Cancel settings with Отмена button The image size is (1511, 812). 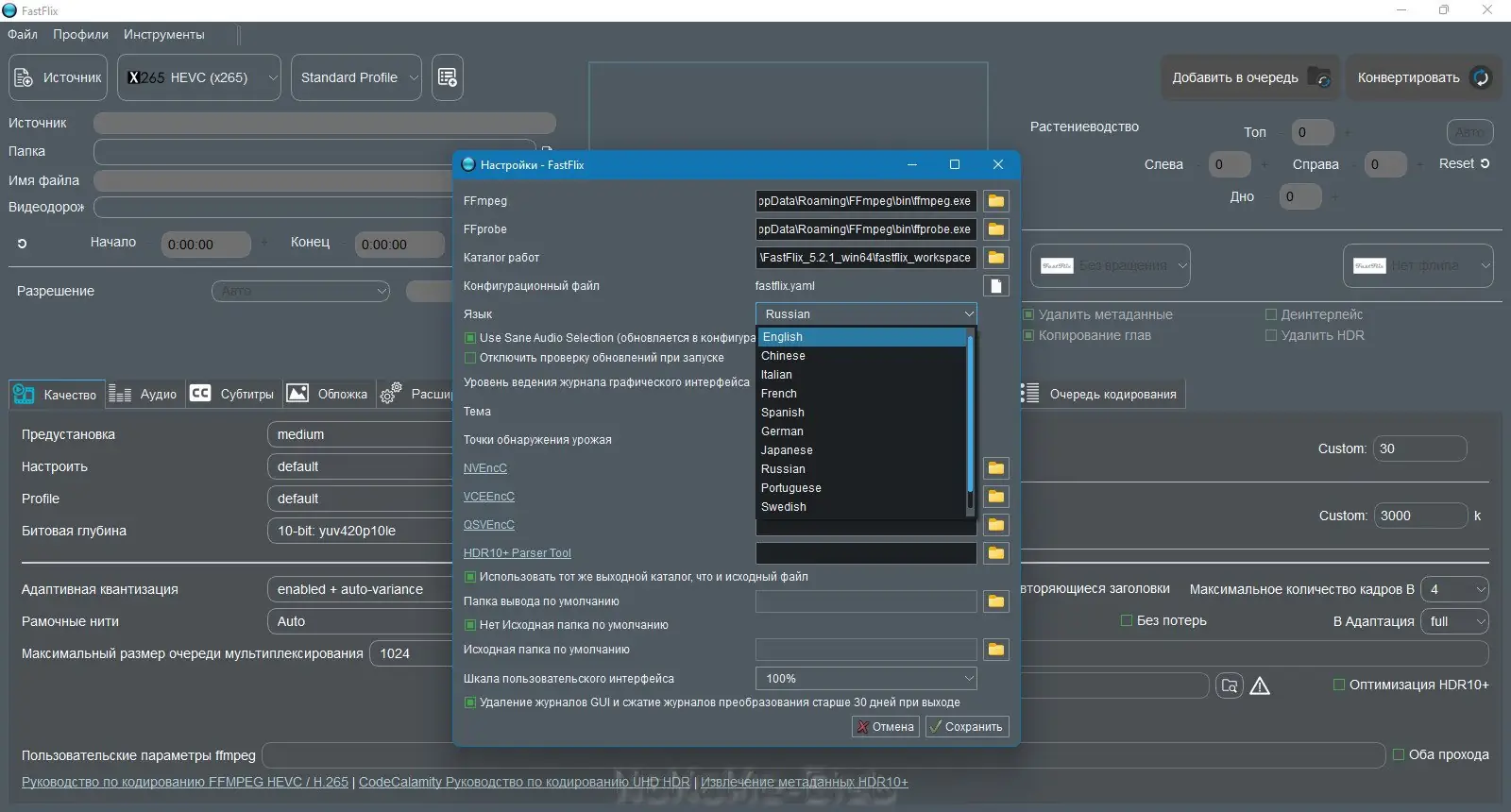point(886,727)
